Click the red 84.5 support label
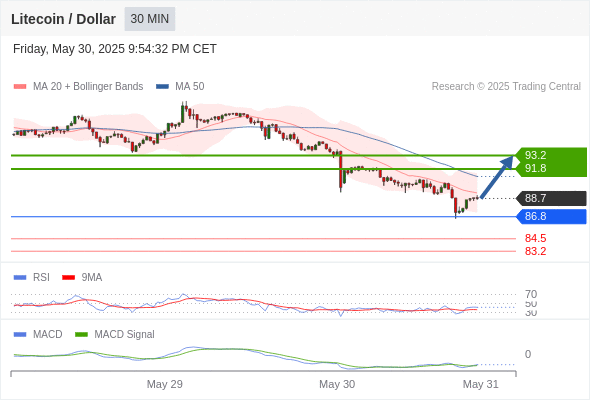The height and width of the screenshot is (400, 590). point(535,238)
